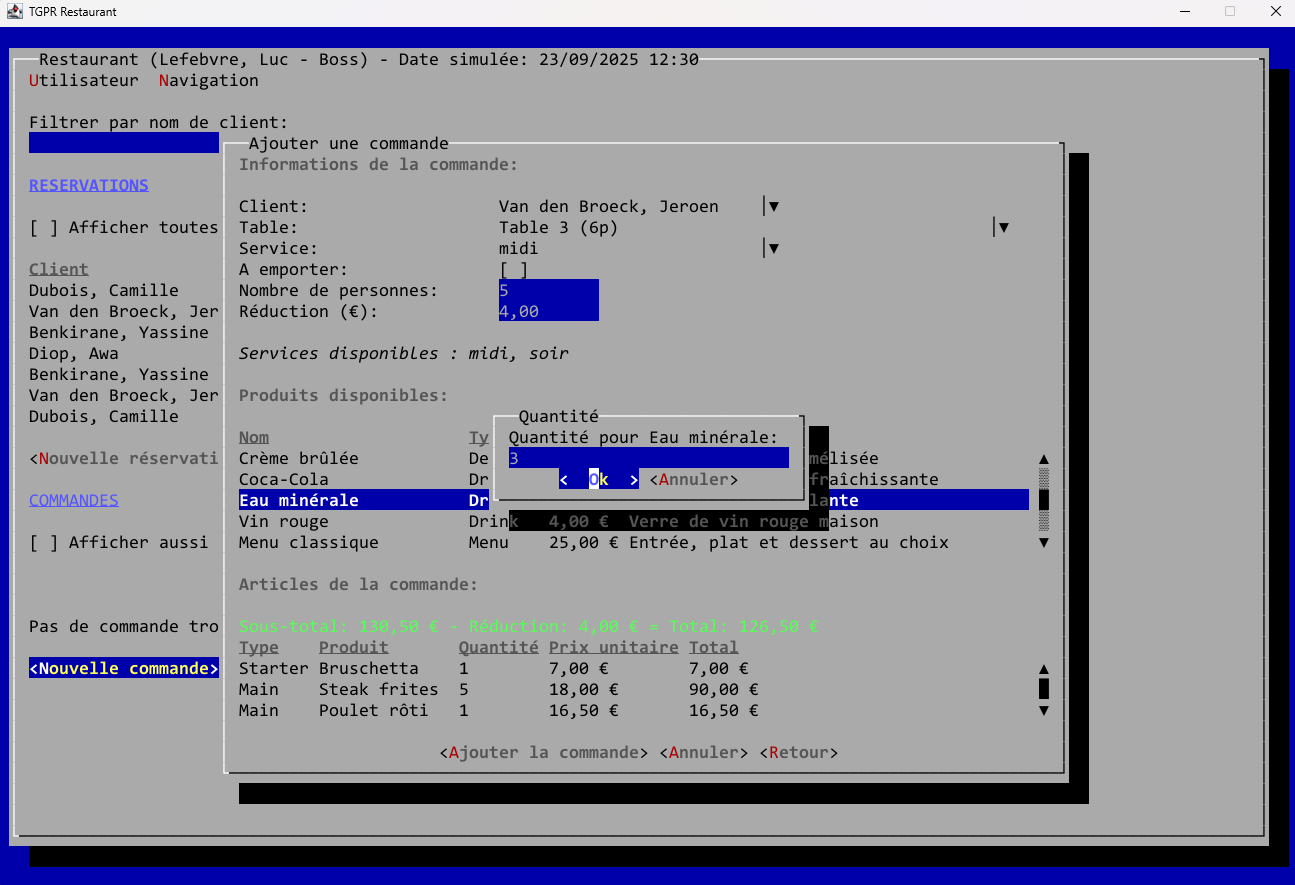The width and height of the screenshot is (1295, 885).
Task: Click the products list scroll-down arrow
Action: [x=1044, y=542]
